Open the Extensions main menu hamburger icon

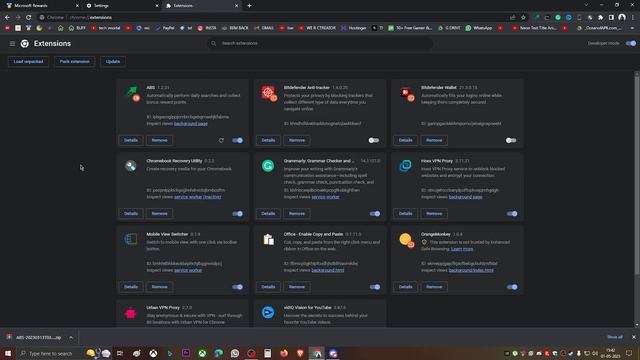(x=12, y=44)
